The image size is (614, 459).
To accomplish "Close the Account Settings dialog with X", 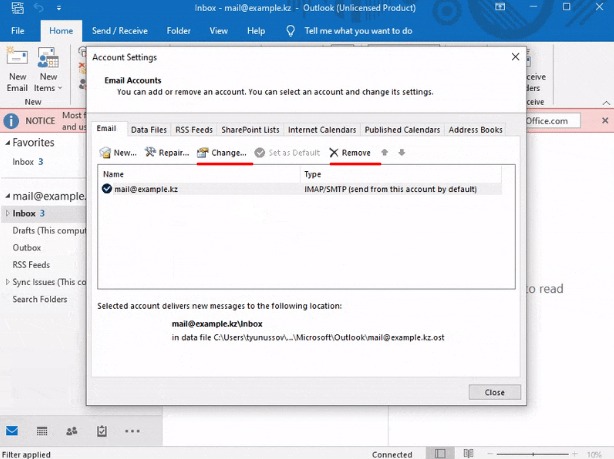I will (x=515, y=57).
